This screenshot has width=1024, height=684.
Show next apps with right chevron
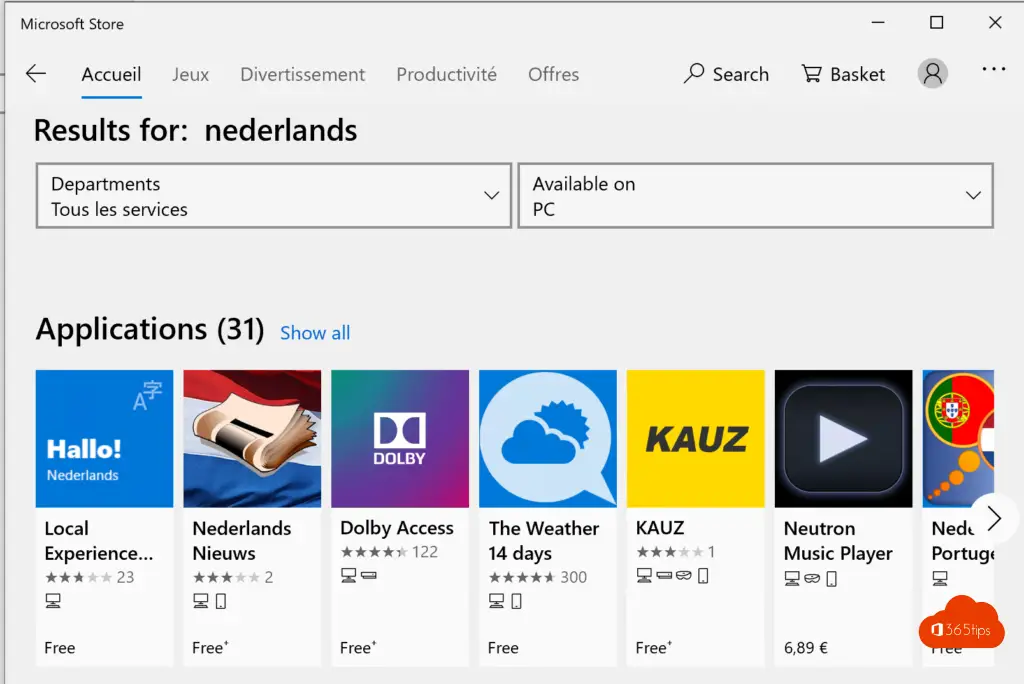coord(994,519)
